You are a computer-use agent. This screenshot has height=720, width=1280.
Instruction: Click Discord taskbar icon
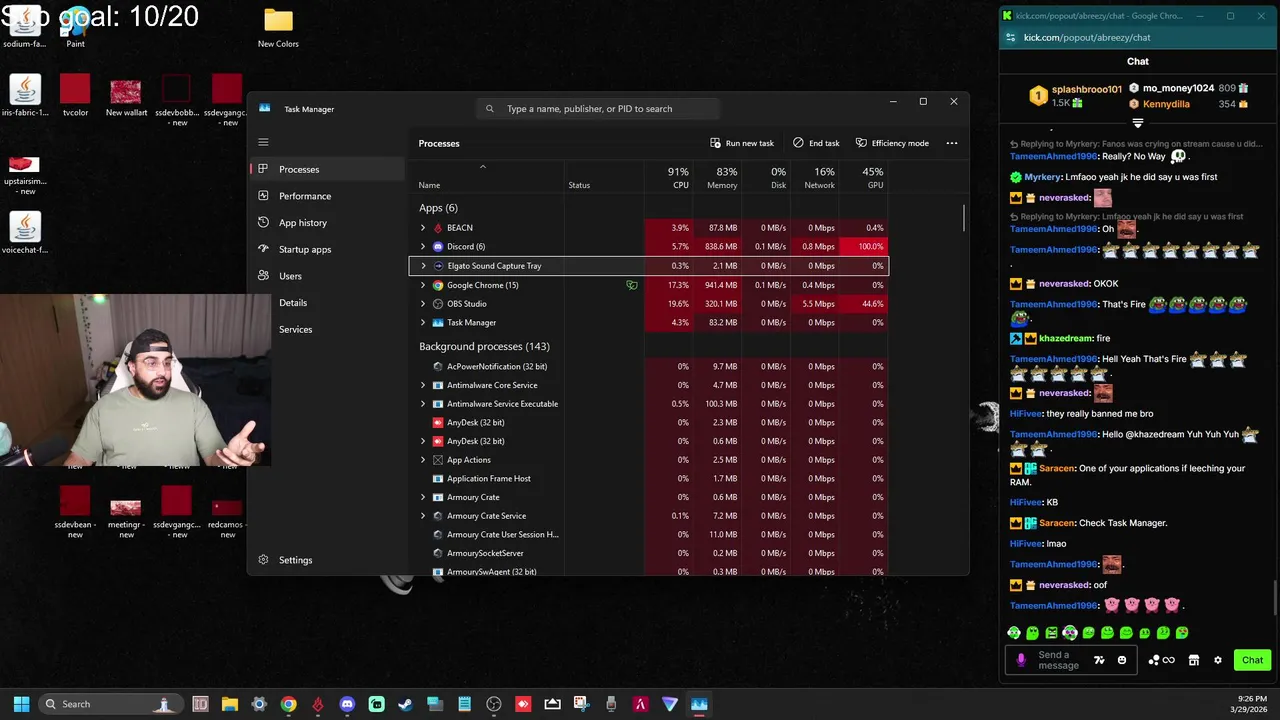[x=347, y=704]
